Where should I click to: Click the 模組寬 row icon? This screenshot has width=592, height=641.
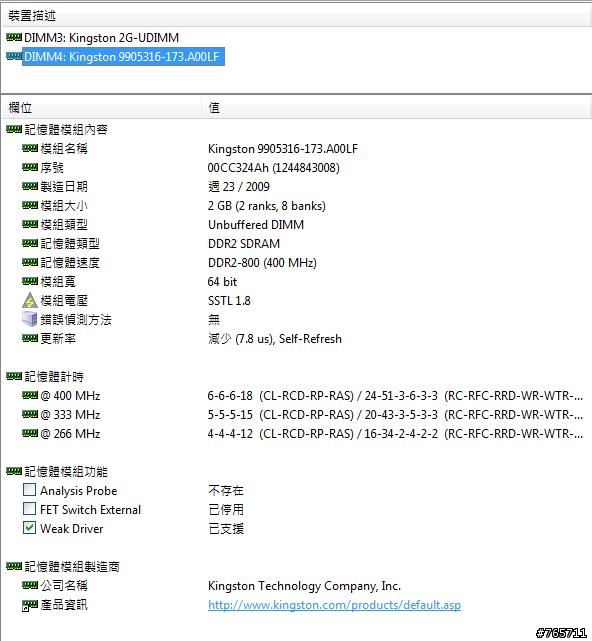[30, 282]
